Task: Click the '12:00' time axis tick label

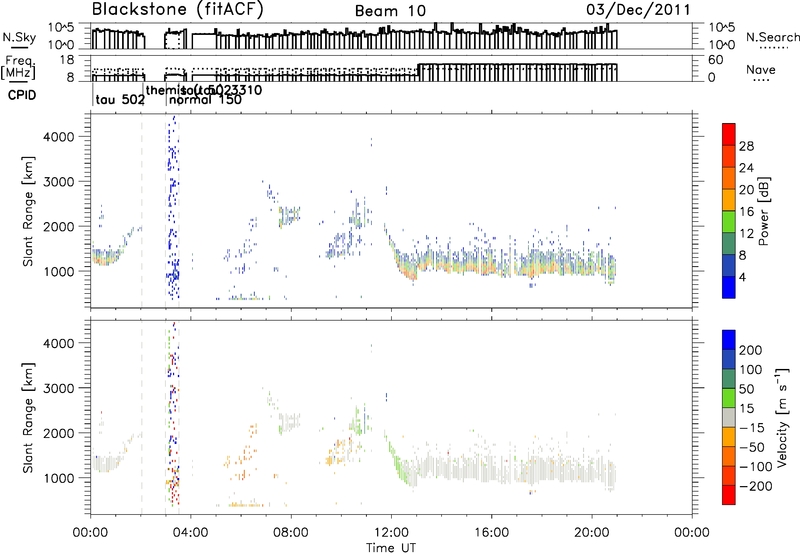Action: 391,533
